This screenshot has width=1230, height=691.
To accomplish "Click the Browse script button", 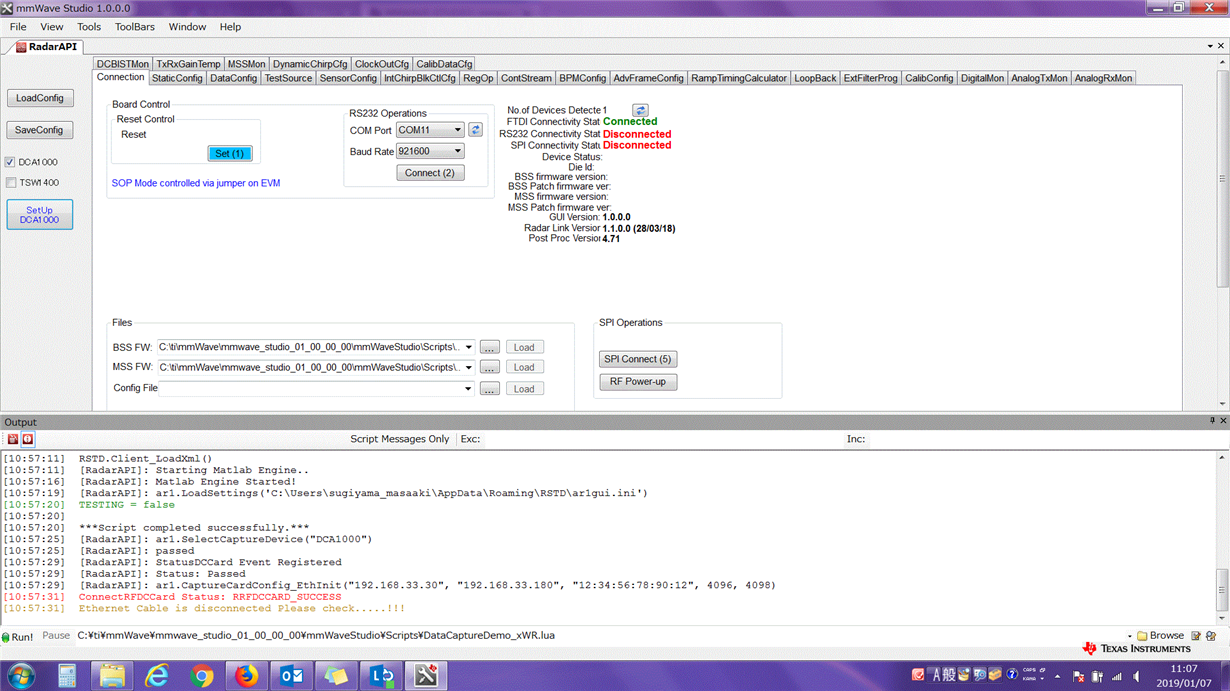I will [x=1160, y=636].
